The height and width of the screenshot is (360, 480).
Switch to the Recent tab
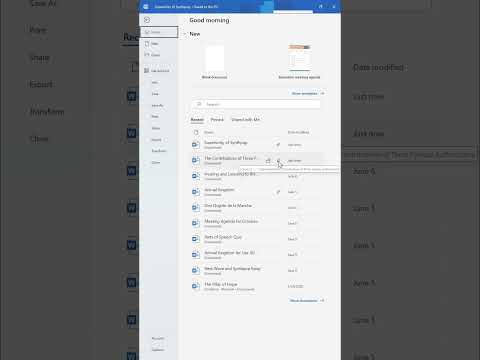point(197,120)
